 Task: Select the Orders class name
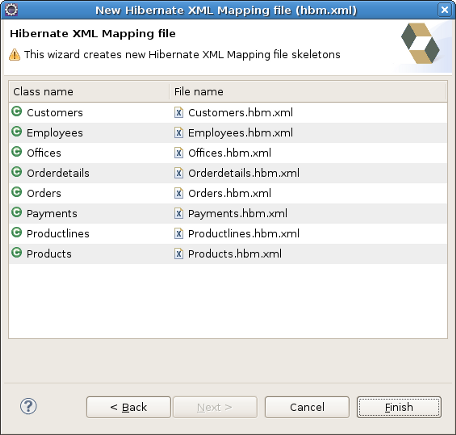point(44,193)
